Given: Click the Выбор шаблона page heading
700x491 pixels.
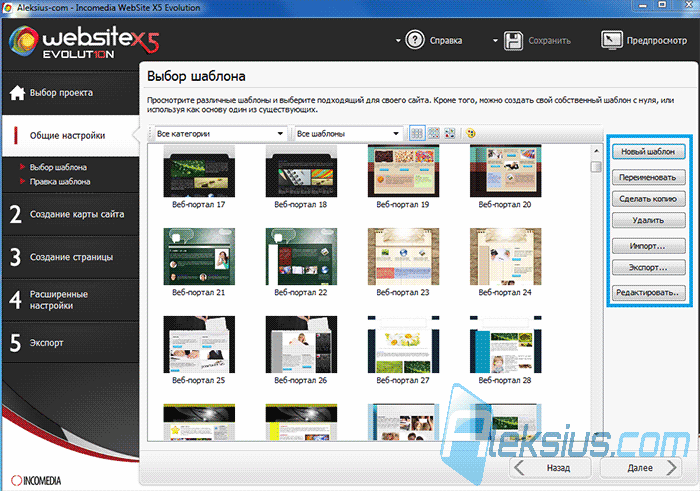Looking at the screenshot, I should click(196, 76).
